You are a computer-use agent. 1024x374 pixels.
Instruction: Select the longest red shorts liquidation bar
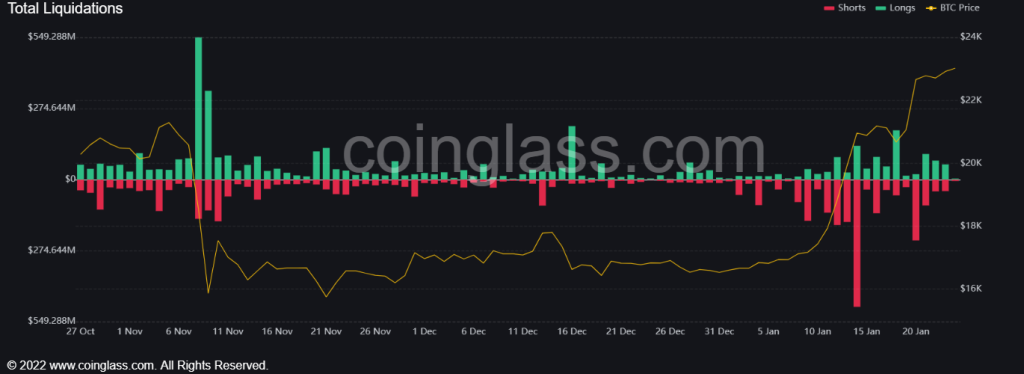(x=857, y=243)
